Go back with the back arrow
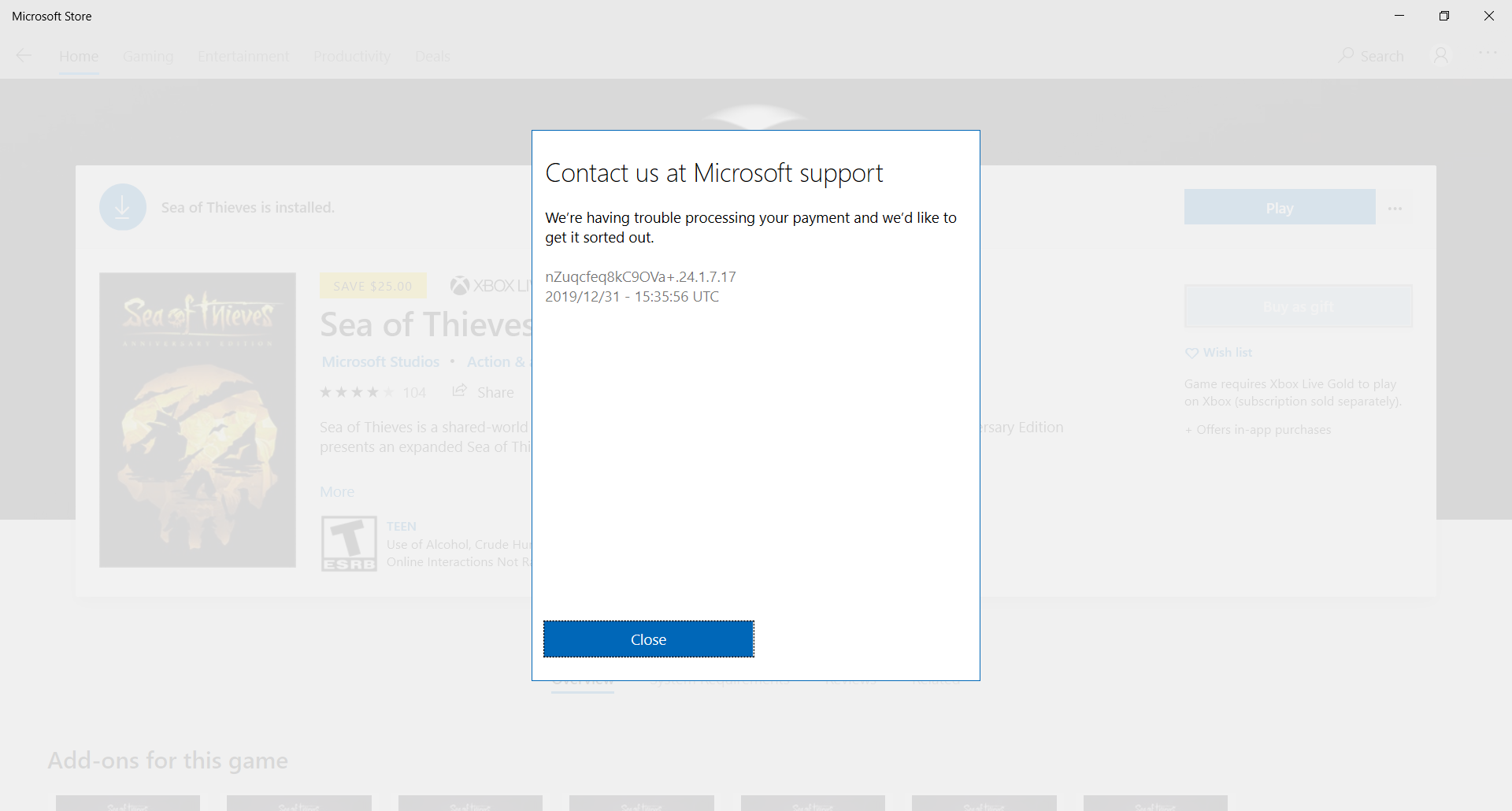The width and height of the screenshot is (1512, 811). click(24, 55)
